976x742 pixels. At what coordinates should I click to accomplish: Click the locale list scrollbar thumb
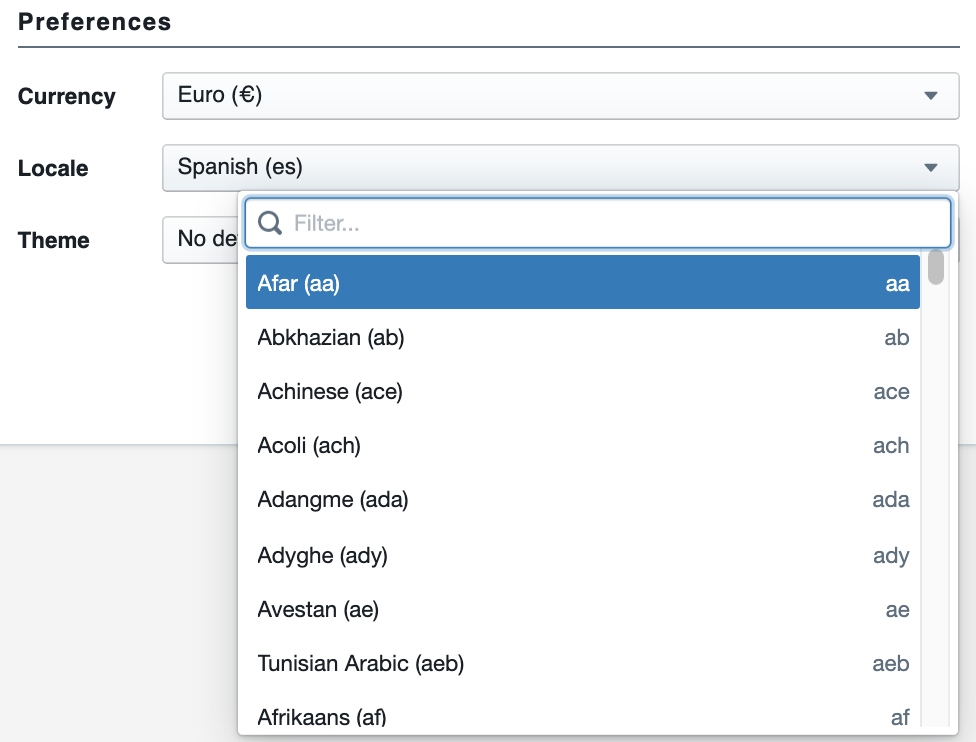click(936, 267)
